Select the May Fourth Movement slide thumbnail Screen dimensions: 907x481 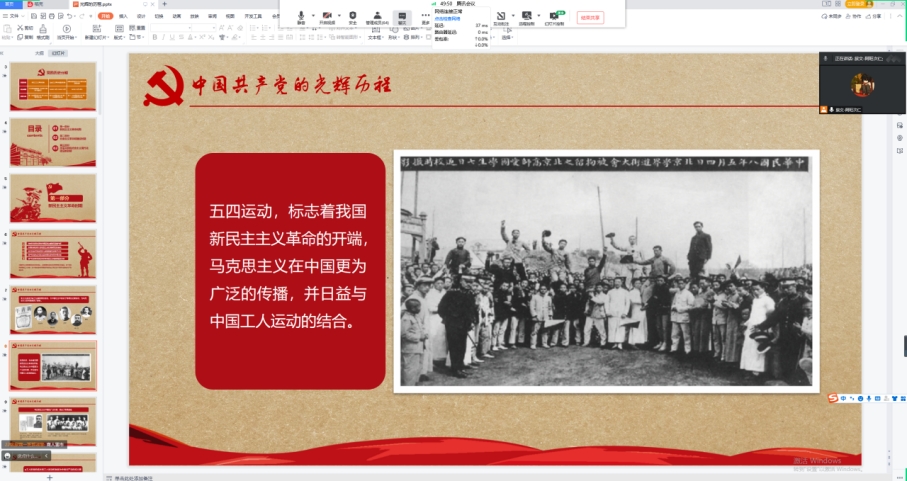(53, 365)
